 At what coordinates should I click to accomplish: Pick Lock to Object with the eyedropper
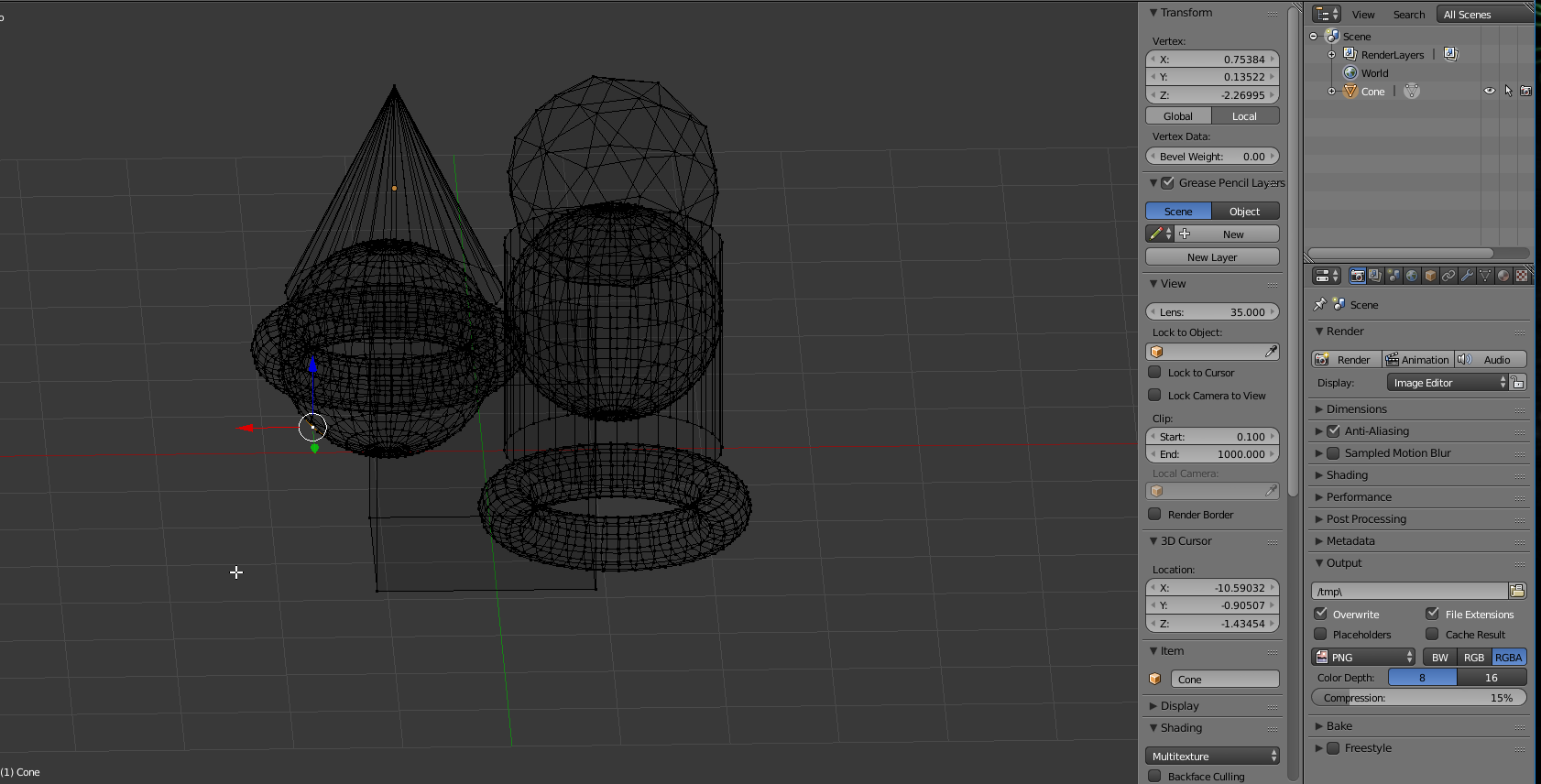[1271, 352]
